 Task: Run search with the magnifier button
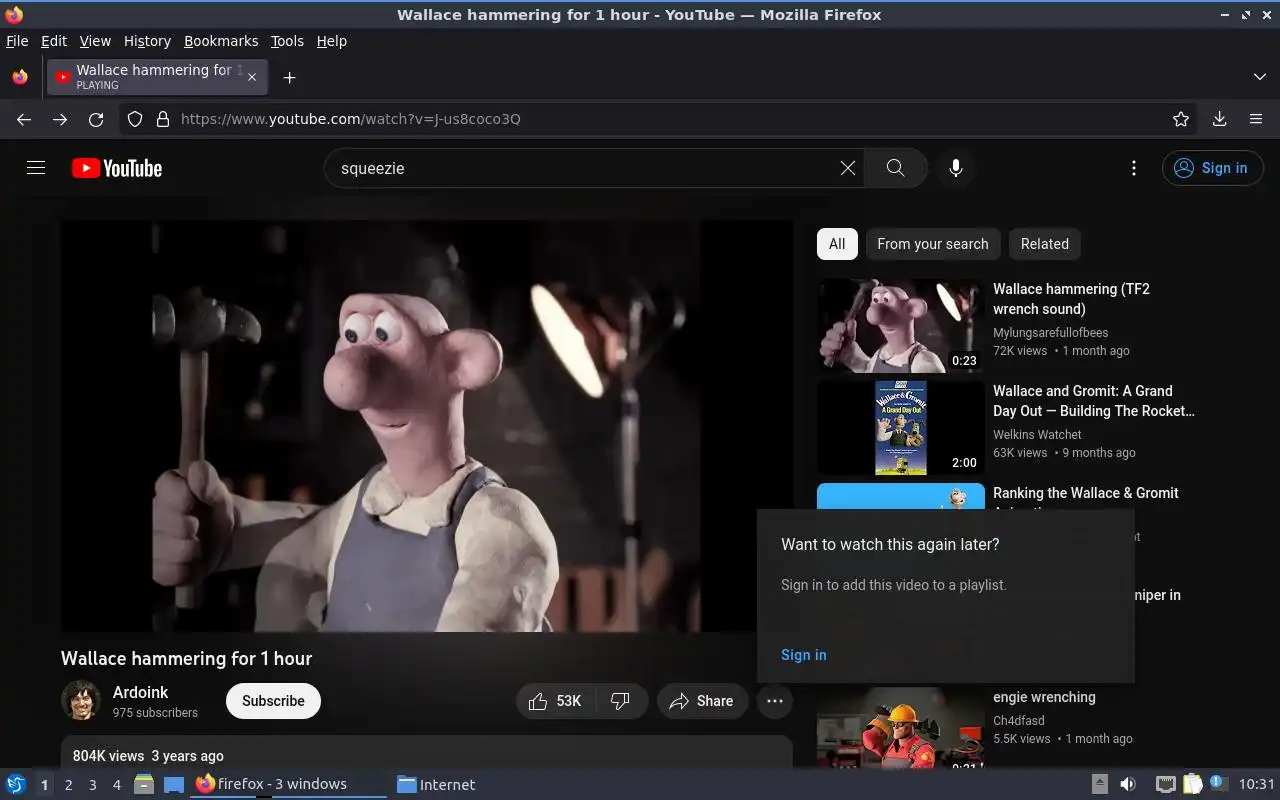click(x=896, y=168)
